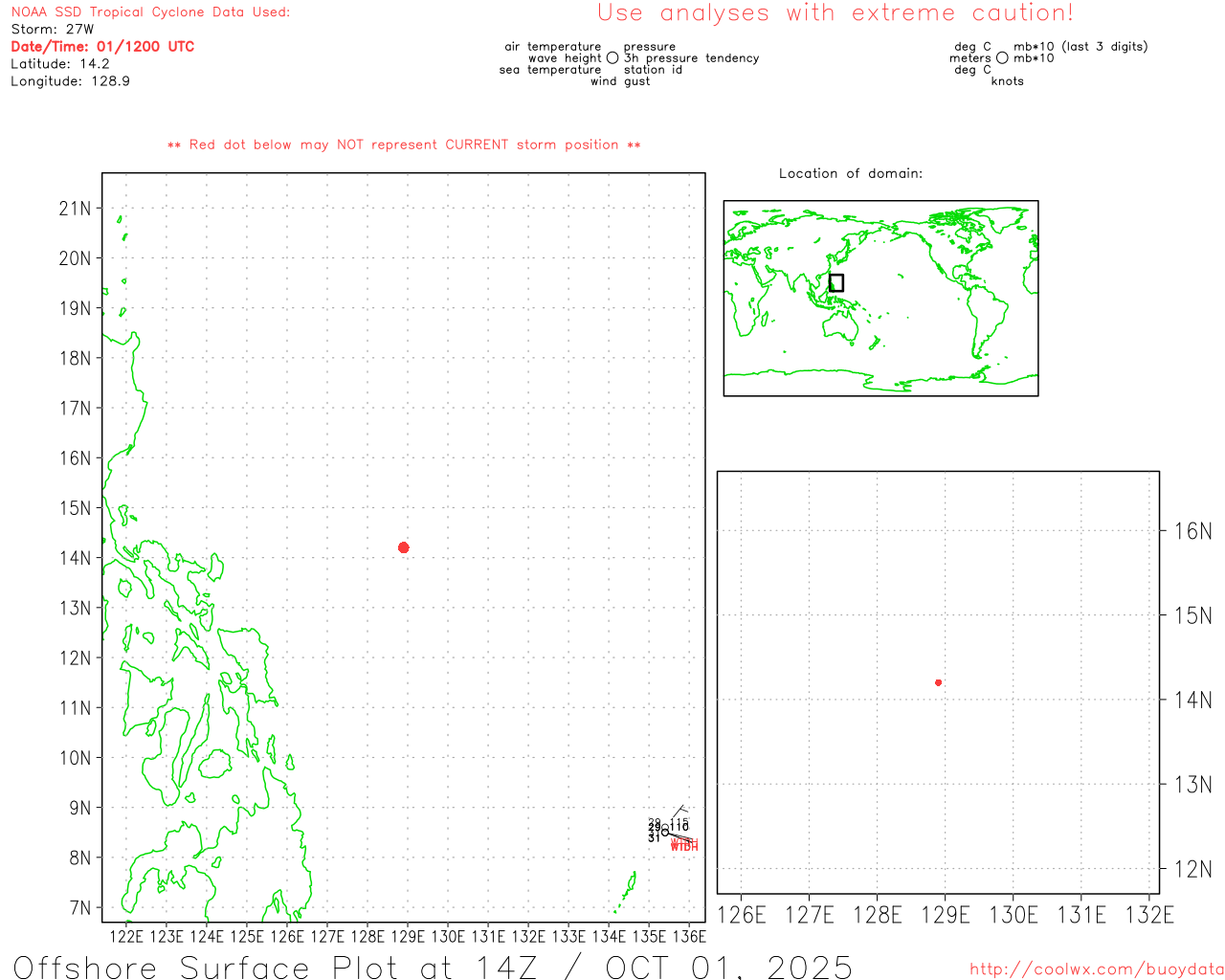Click the 'Storm: 27W' label
The height and width of the screenshot is (980, 1225).
(x=53, y=30)
